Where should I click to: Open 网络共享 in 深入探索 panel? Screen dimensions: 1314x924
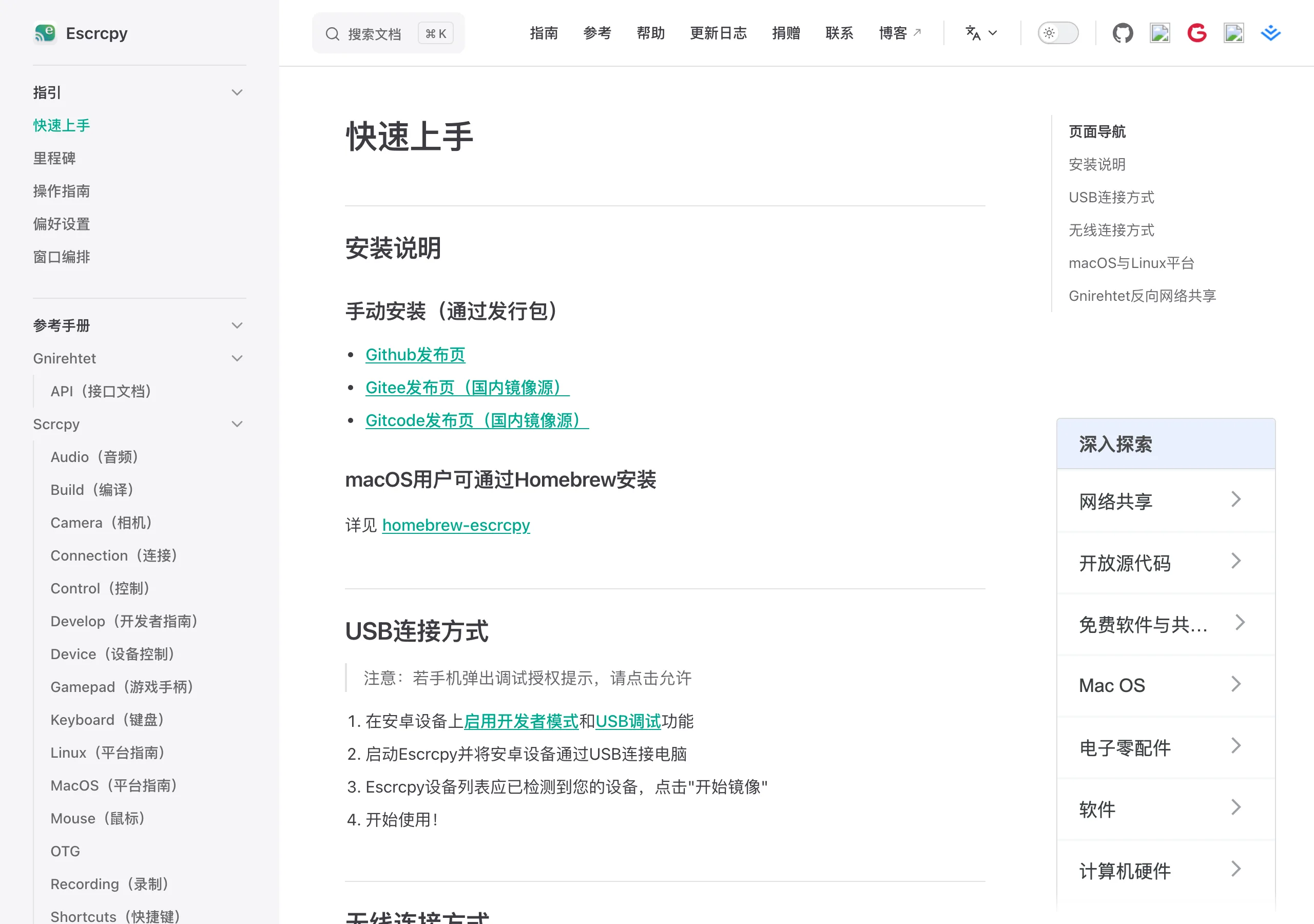pyautogui.click(x=1166, y=501)
